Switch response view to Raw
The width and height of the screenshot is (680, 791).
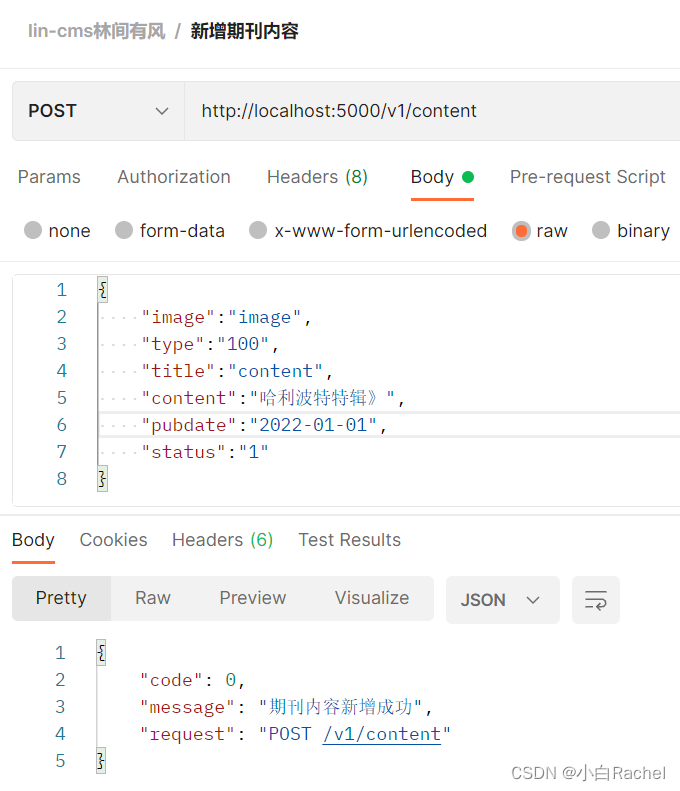point(153,598)
